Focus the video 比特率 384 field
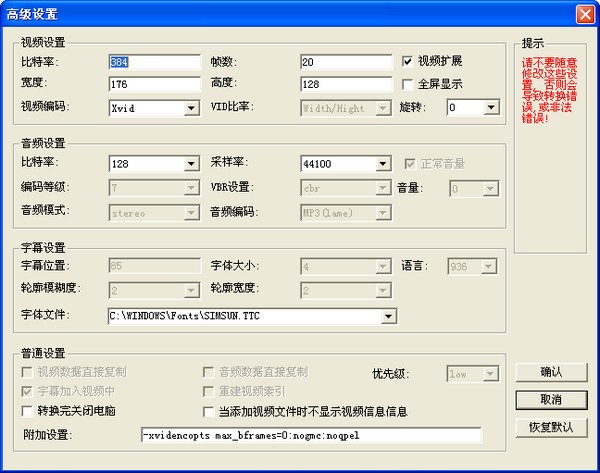Image resolution: width=600 pixels, height=473 pixels. (x=155, y=62)
